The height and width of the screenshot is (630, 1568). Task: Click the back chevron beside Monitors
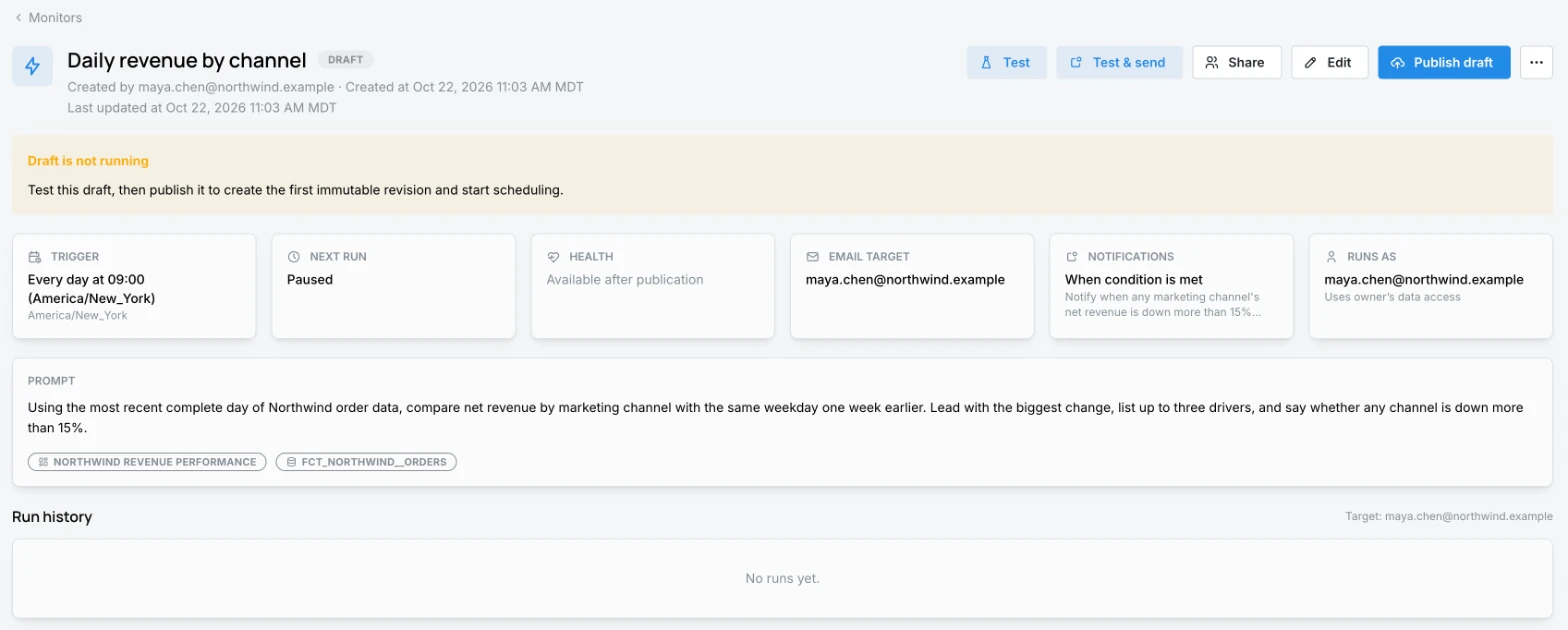pyautogui.click(x=18, y=17)
